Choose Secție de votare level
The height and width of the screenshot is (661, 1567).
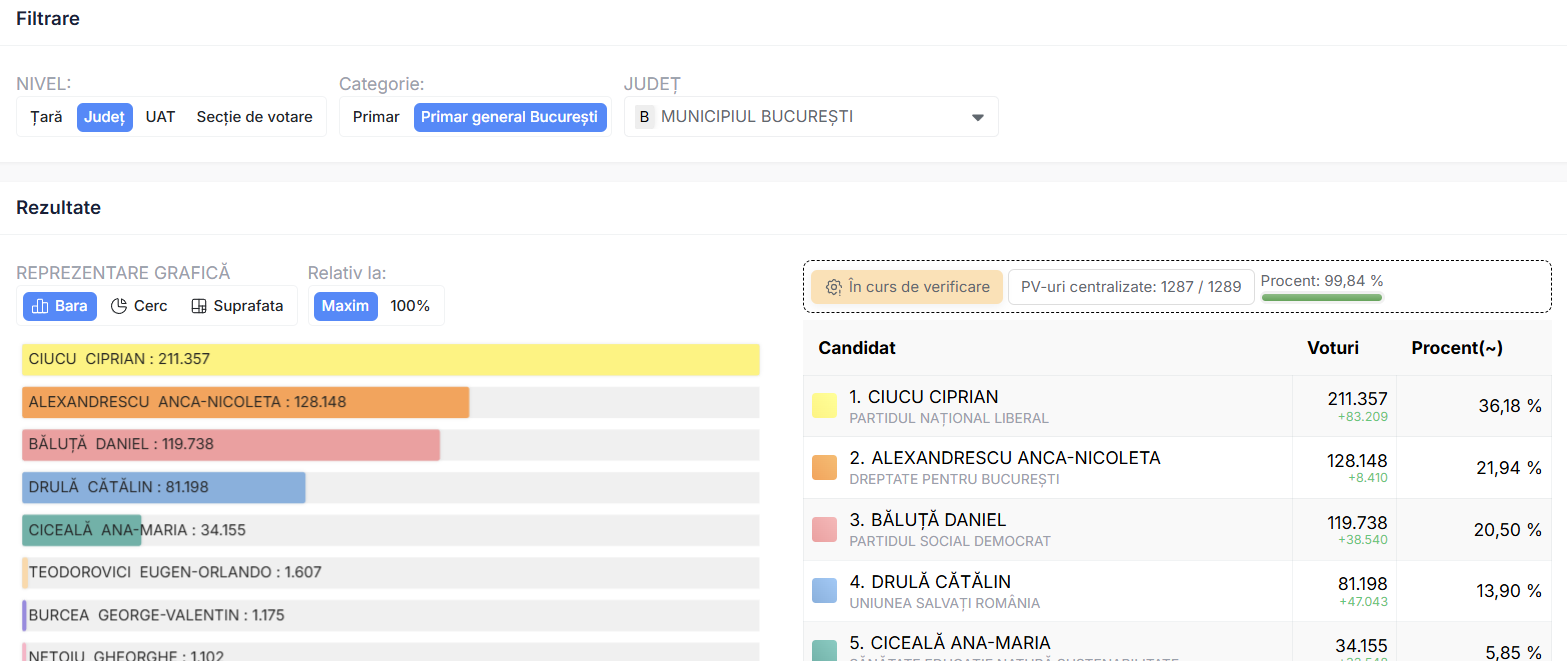pos(254,117)
